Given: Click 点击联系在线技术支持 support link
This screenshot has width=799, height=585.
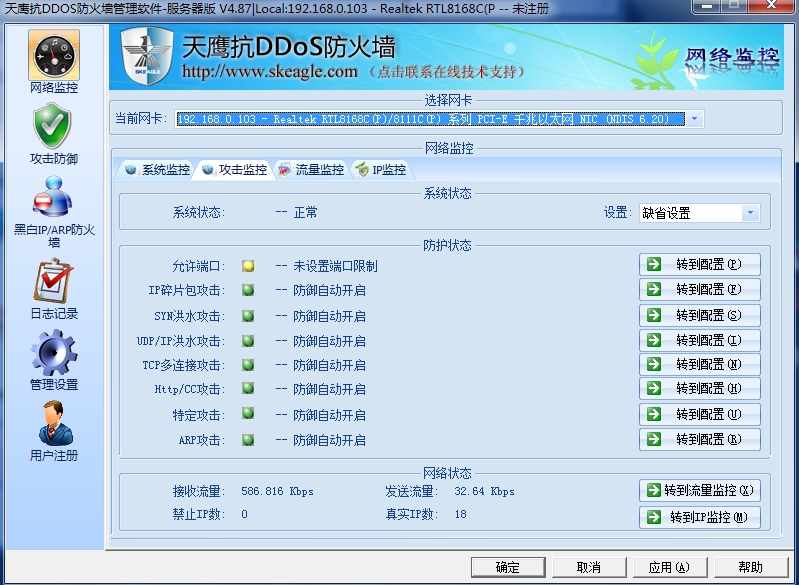Looking at the screenshot, I should pyautogui.click(x=447, y=71).
